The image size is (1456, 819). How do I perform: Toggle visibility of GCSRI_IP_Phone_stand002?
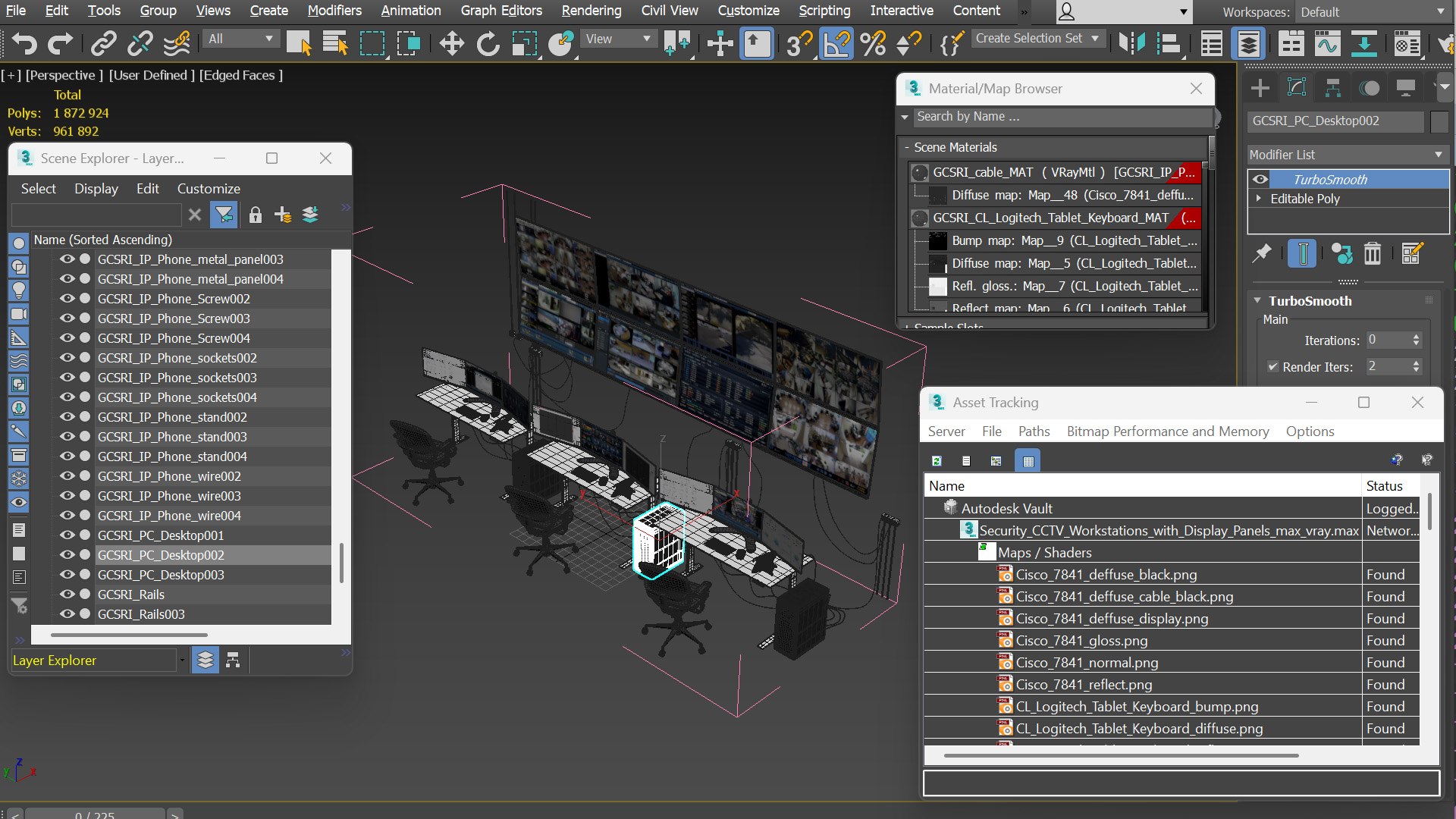67,416
